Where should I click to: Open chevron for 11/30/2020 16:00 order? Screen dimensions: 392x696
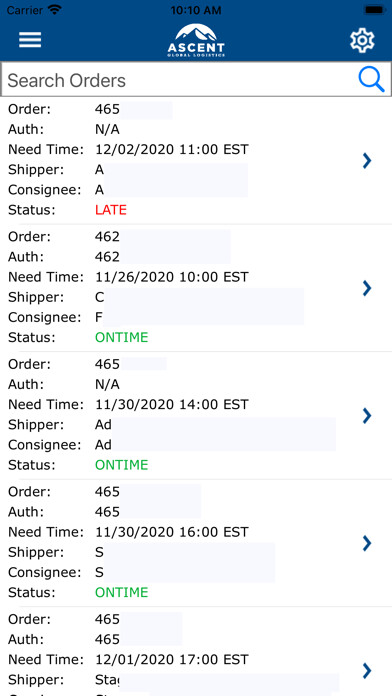click(367, 543)
